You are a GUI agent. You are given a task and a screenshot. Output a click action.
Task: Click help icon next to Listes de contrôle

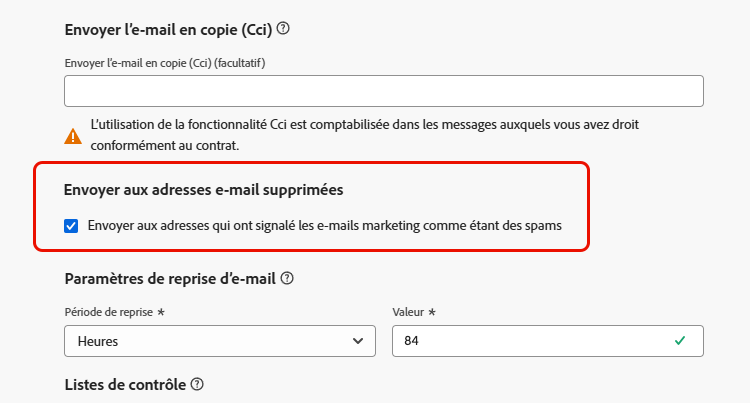(x=197, y=383)
